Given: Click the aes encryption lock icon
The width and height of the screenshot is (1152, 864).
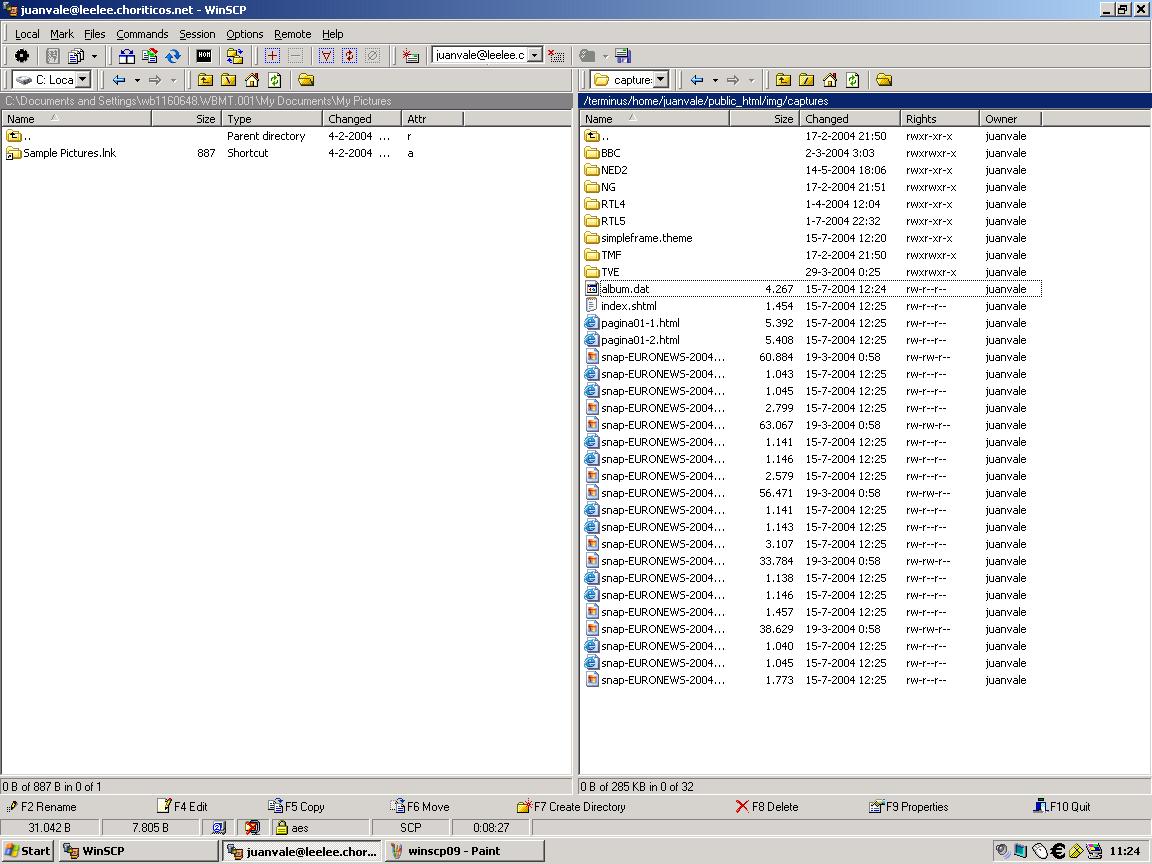Looking at the screenshot, I should (281, 827).
